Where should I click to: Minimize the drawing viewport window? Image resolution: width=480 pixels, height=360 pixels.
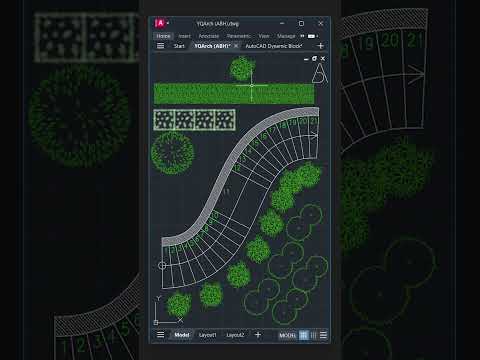pos(306,59)
